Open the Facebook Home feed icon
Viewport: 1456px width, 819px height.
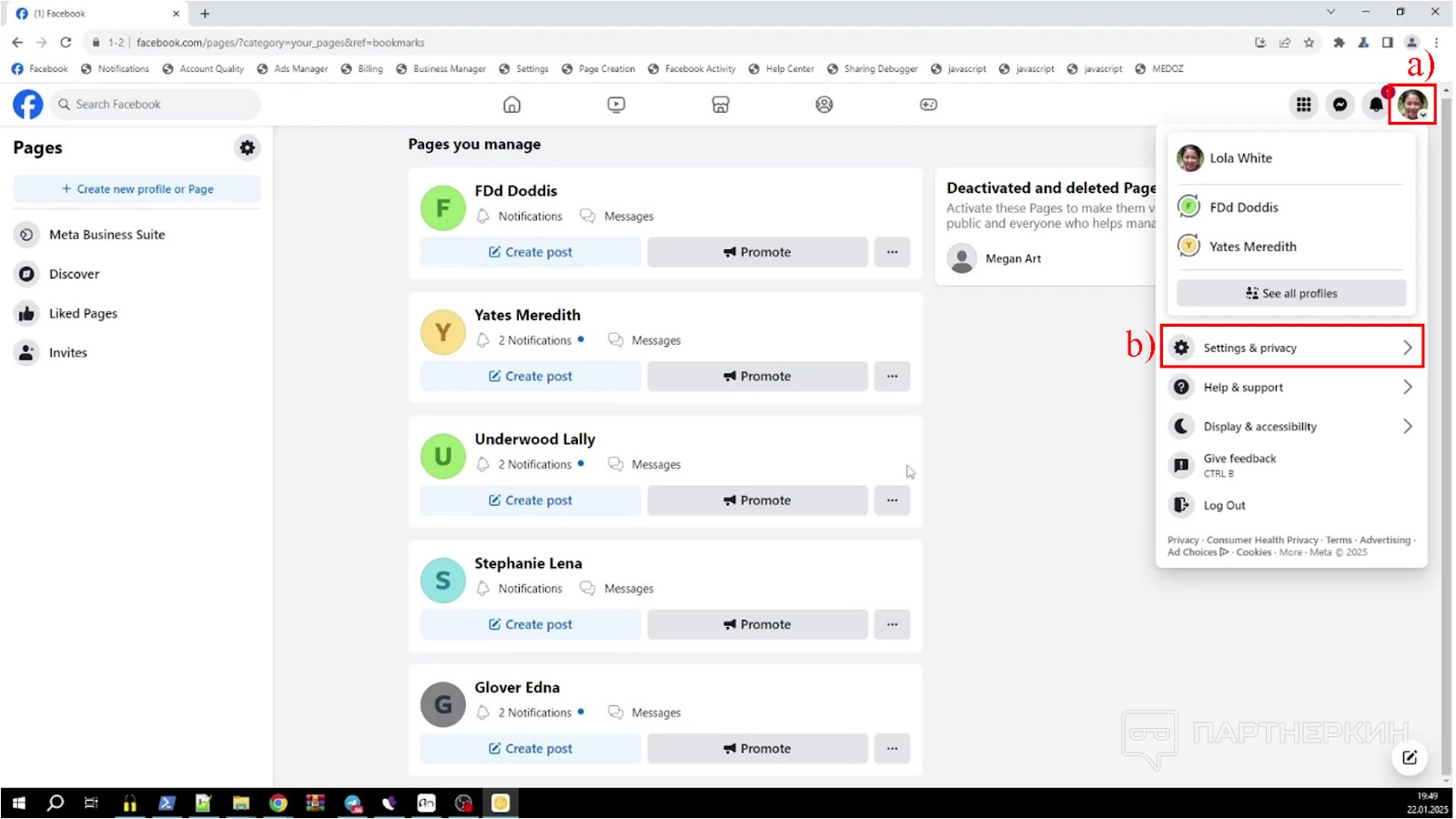pos(511,105)
